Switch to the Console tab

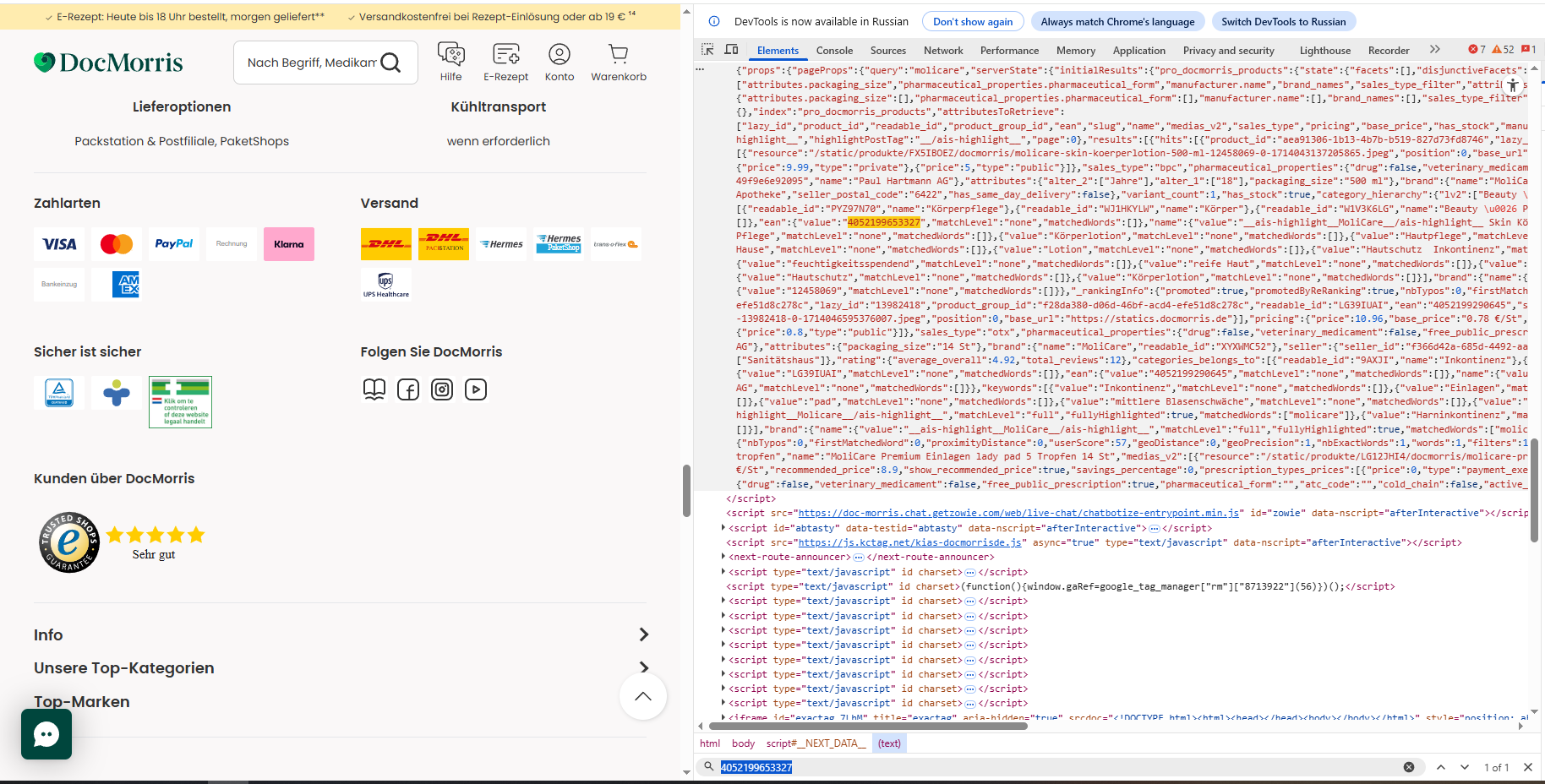[x=834, y=51]
